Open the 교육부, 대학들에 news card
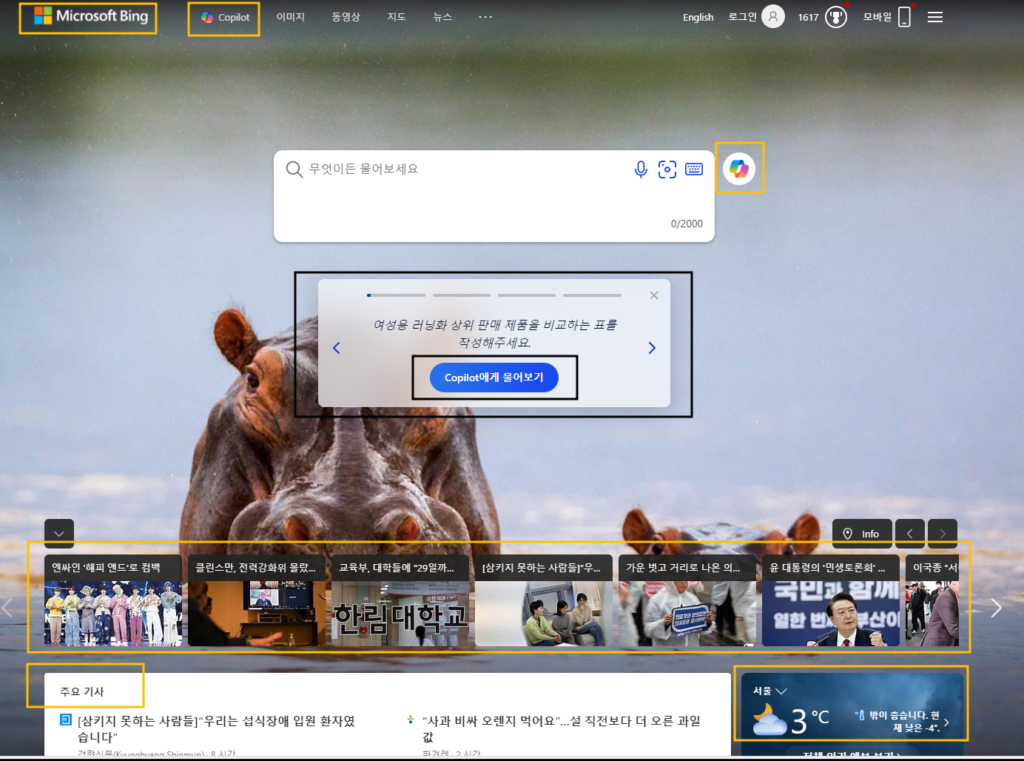Screen dimensions: 1024x761 [x=400, y=600]
